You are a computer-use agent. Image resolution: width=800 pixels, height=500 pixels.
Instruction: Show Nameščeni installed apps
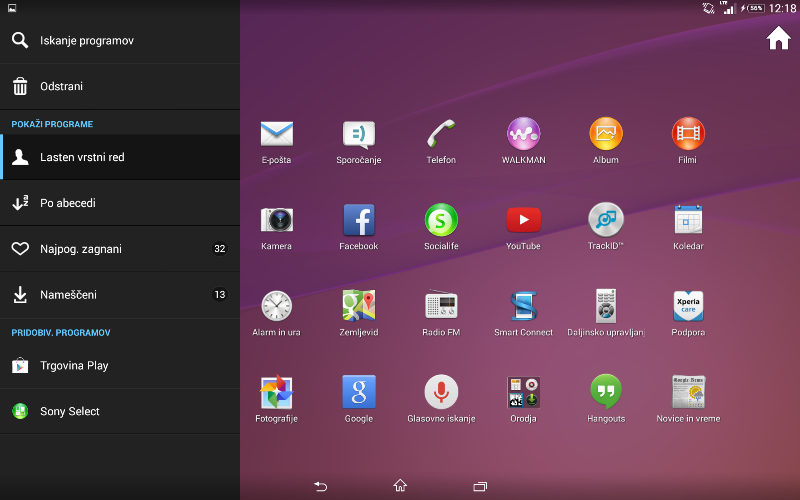click(120, 295)
